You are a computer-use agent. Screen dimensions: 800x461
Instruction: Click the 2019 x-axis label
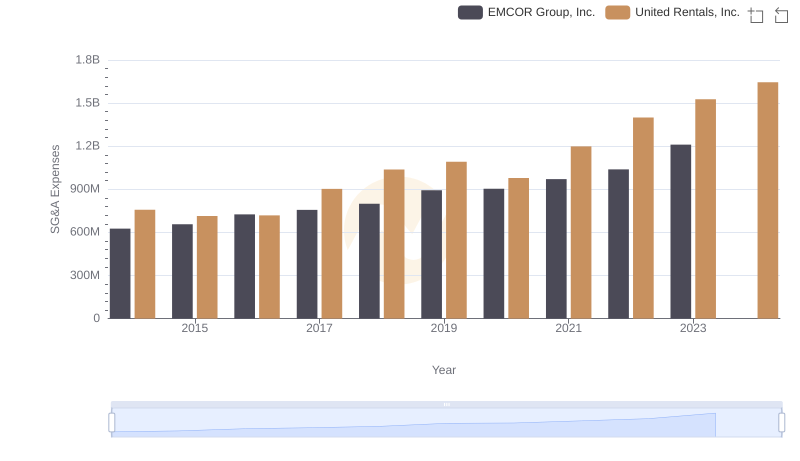(444, 328)
